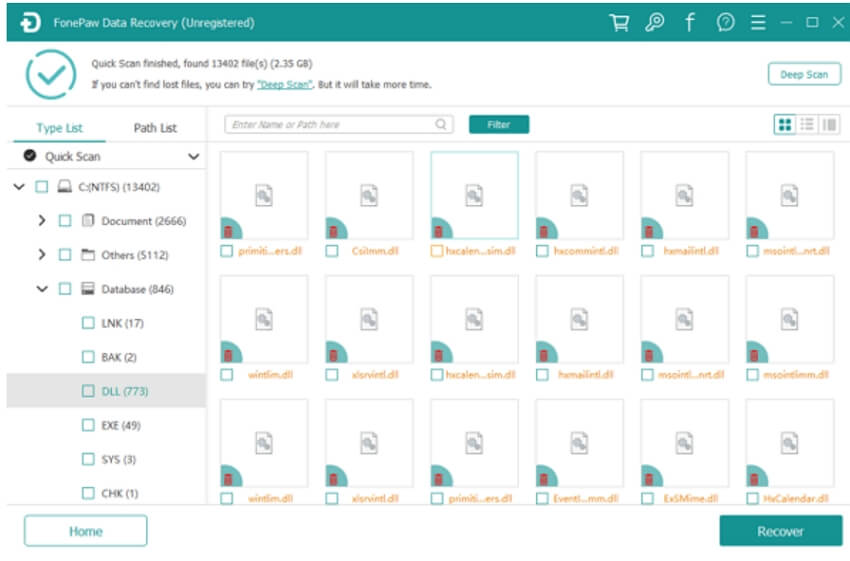Image resolution: width=850 pixels, height=561 pixels.
Task: Check the BAK (2) checkbox
Action: [88, 357]
